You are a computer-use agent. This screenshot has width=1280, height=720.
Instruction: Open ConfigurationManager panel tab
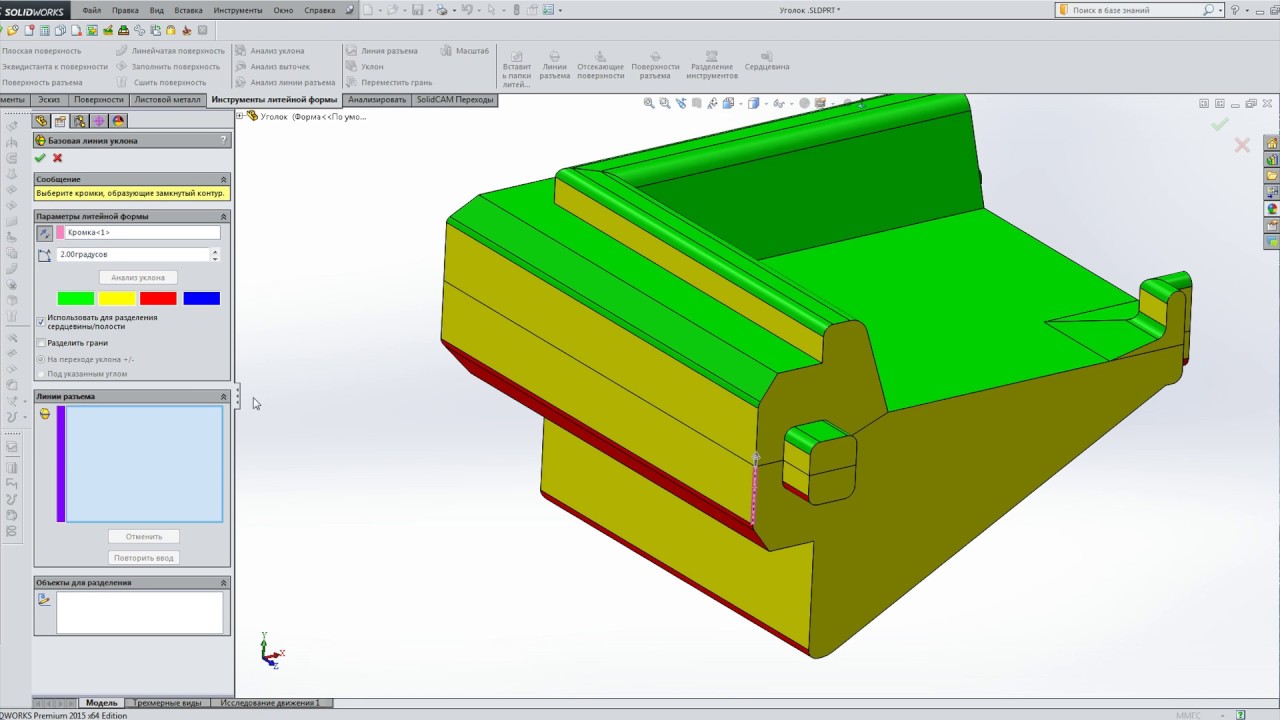[80, 121]
